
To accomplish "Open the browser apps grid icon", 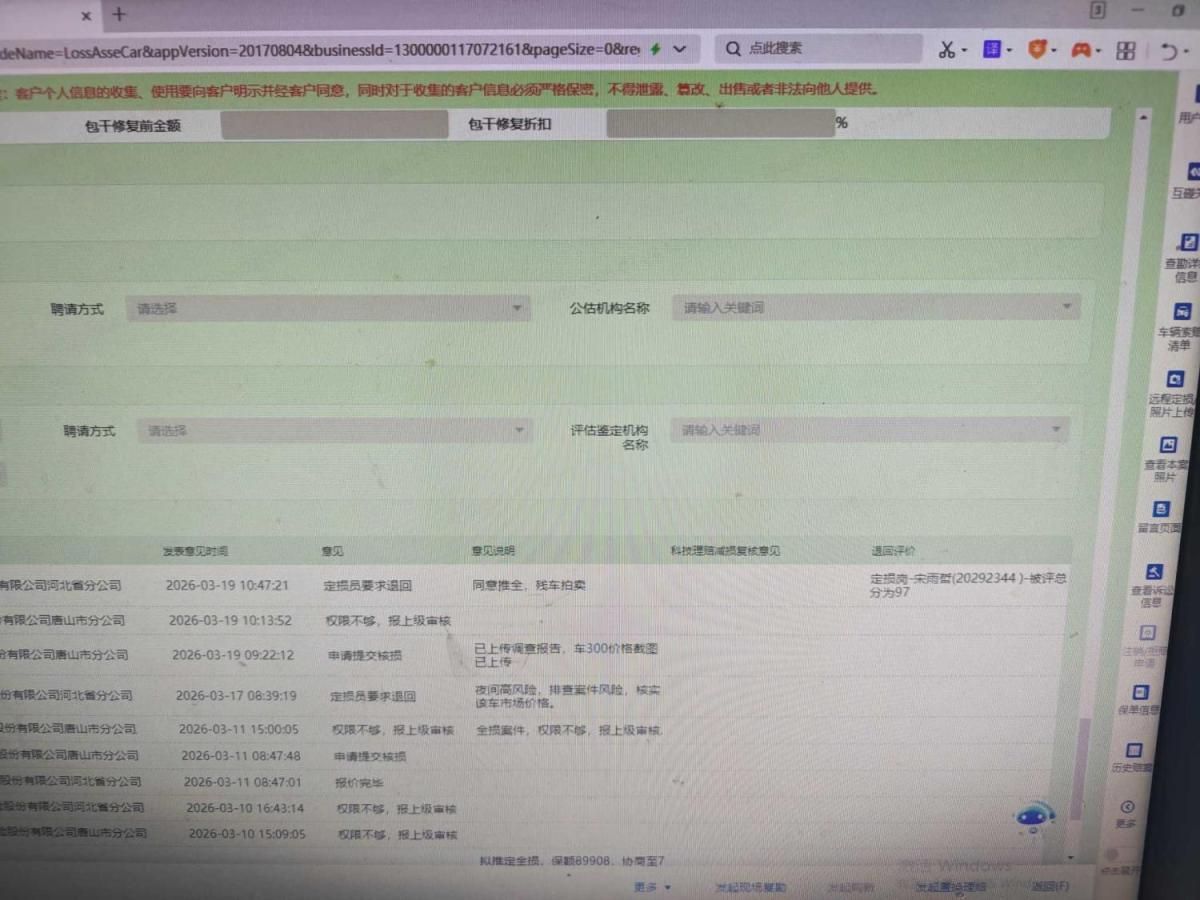I will click(x=1126, y=50).
